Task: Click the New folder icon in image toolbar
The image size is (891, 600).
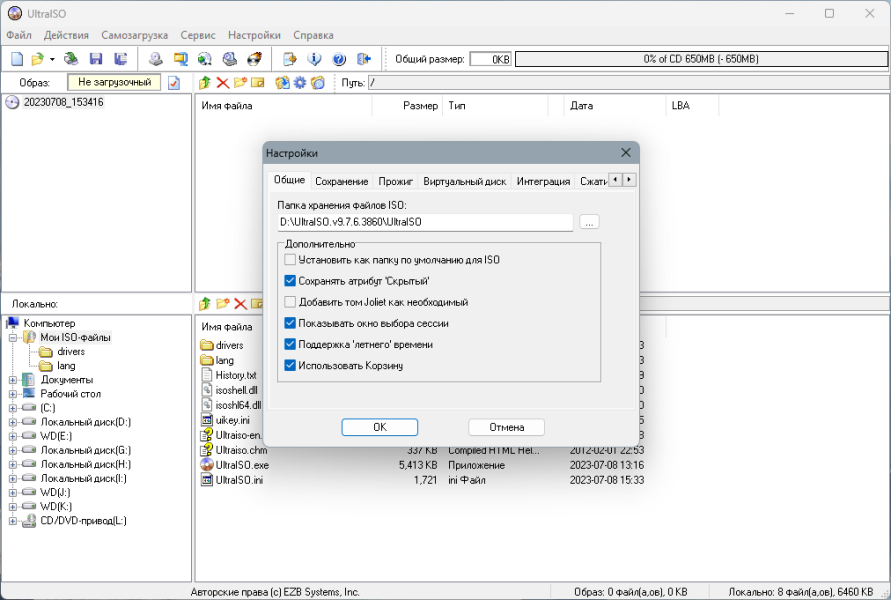Action: 240,83
